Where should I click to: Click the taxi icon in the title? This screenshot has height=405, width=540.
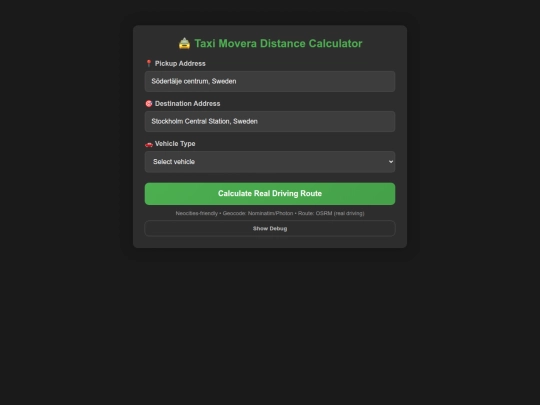pos(185,43)
